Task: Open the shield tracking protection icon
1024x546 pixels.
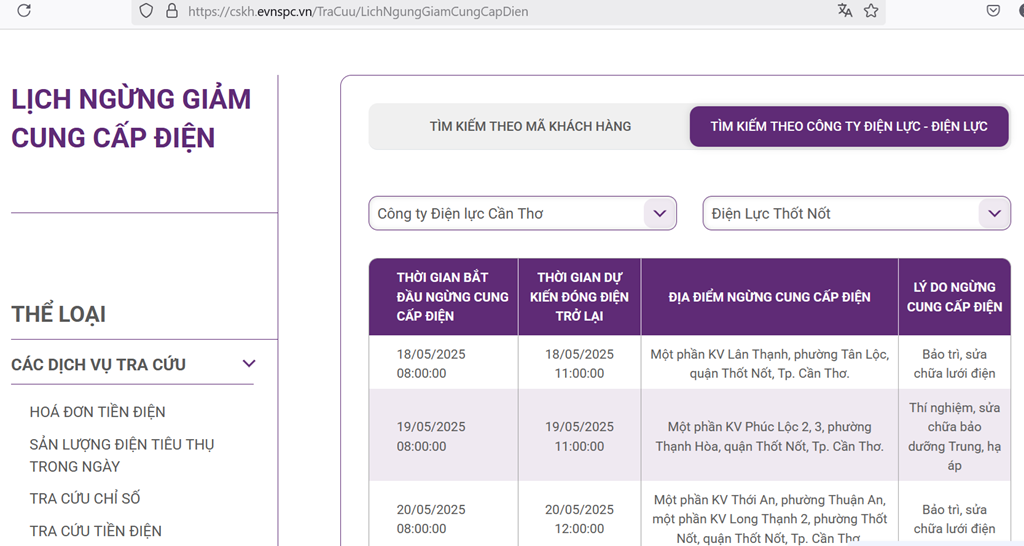Action: pyautogui.click(x=146, y=11)
